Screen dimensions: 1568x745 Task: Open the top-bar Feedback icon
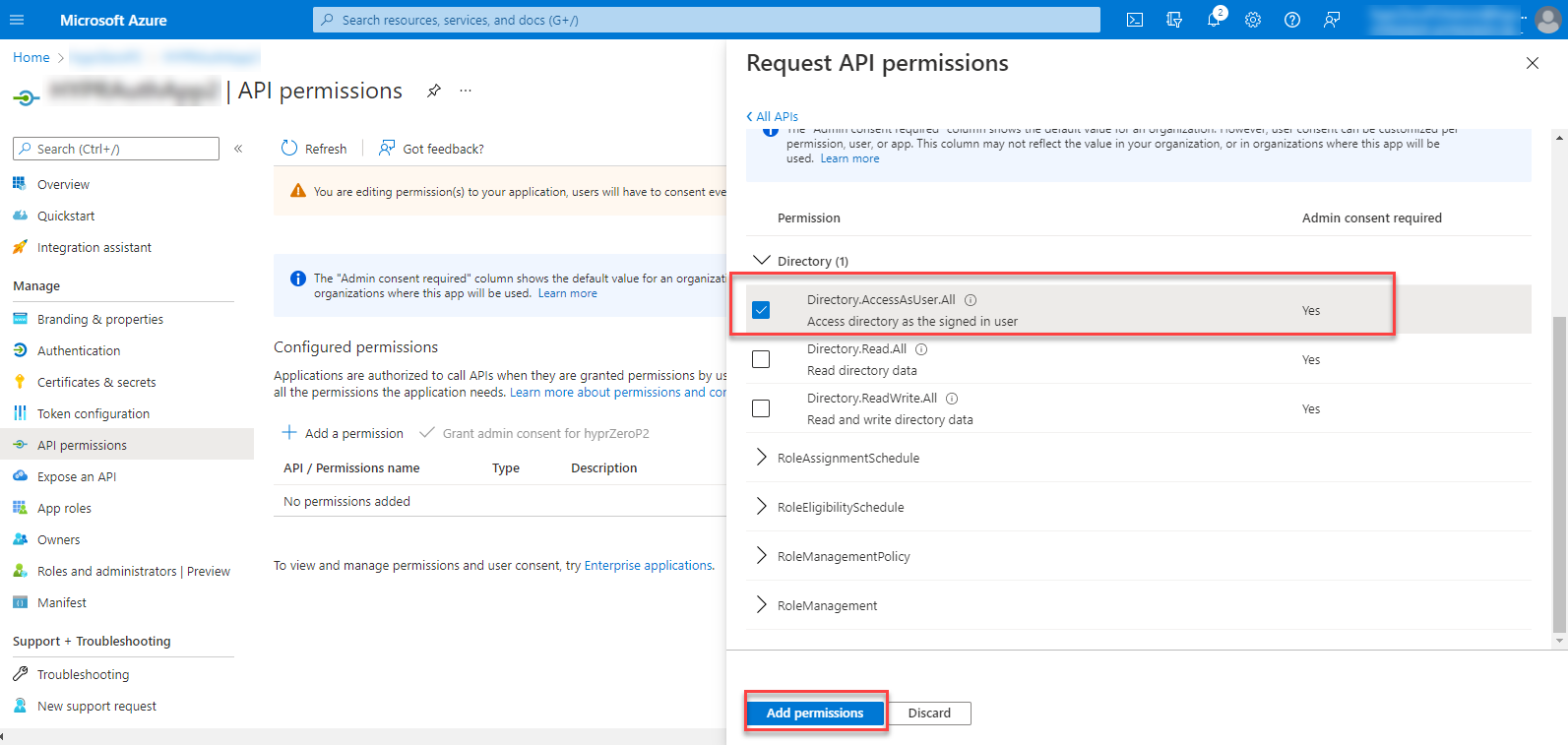coord(1332,20)
